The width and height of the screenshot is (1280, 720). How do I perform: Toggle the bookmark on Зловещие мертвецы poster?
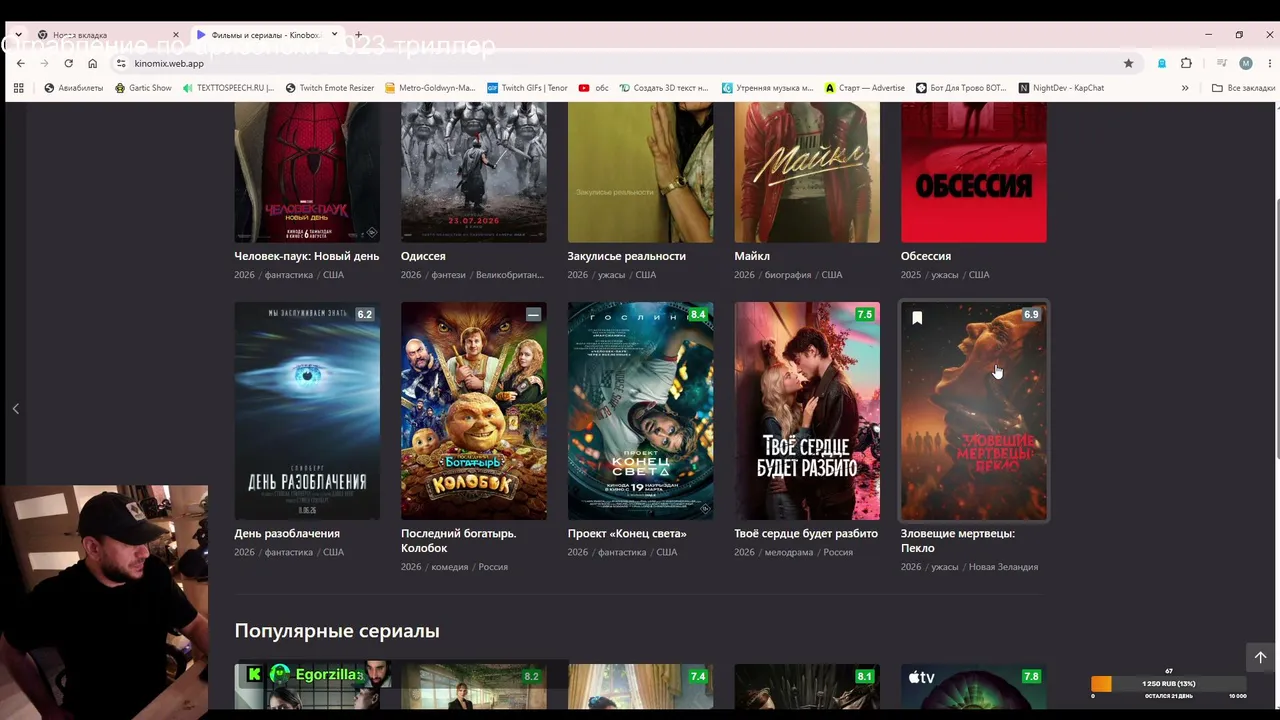tap(917, 318)
